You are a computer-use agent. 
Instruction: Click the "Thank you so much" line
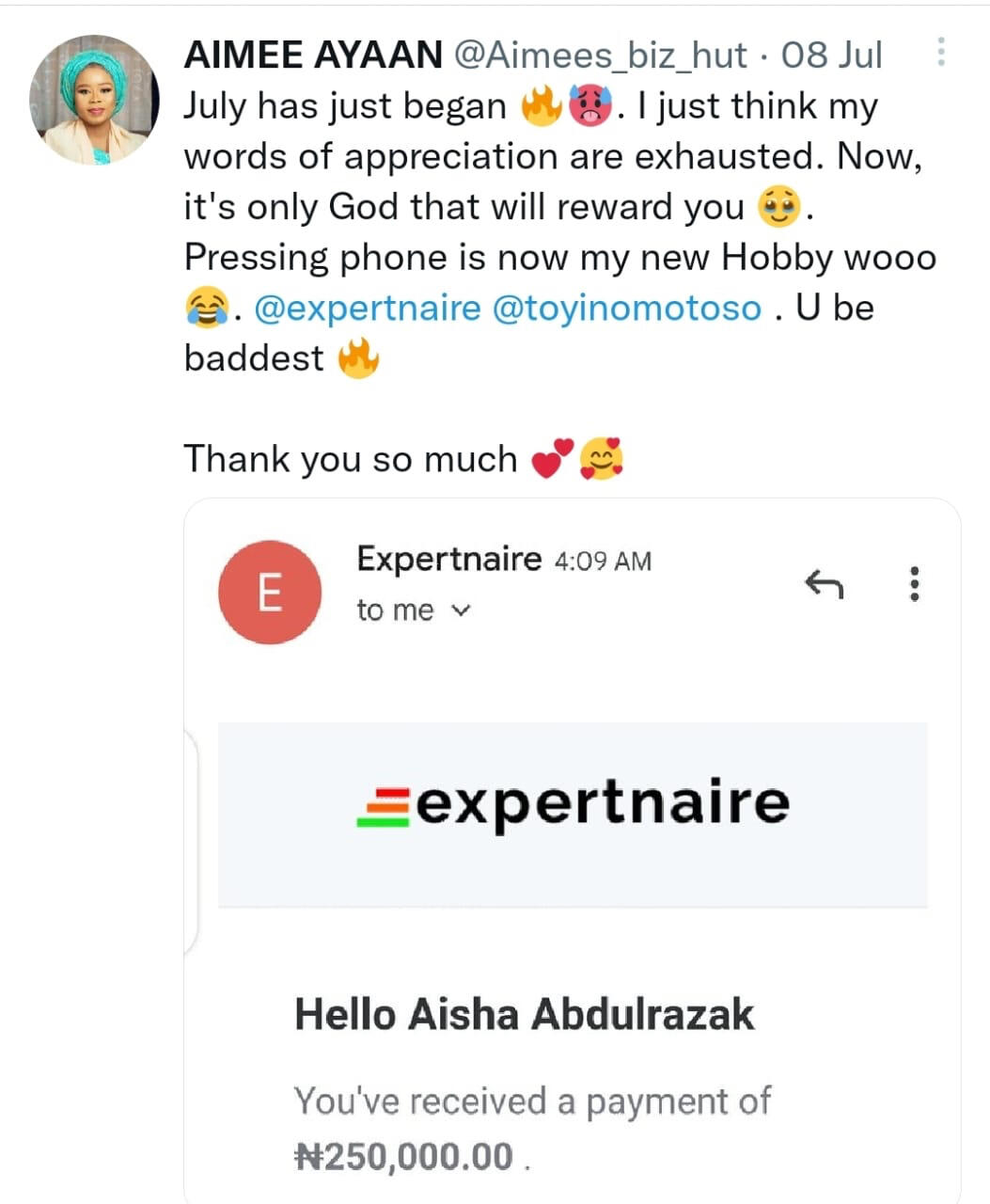click(x=351, y=459)
